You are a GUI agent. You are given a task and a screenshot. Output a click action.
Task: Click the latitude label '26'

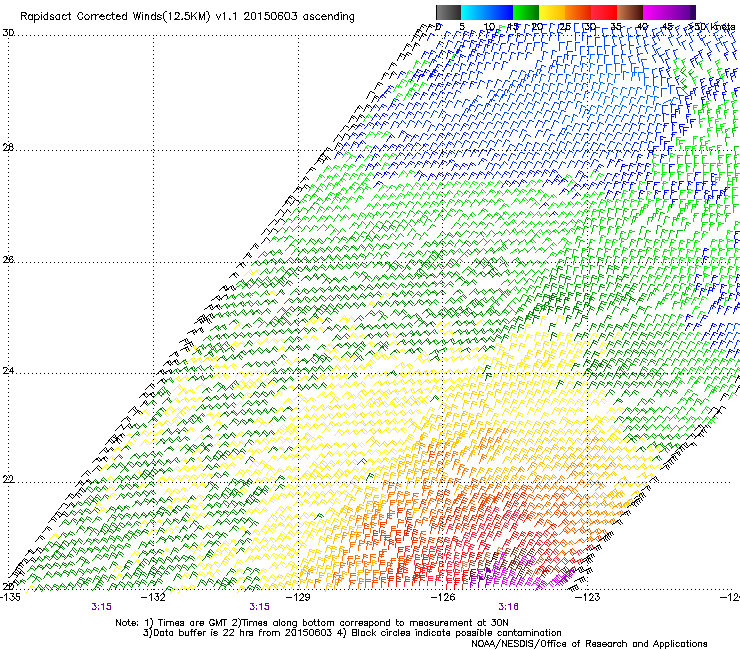point(8,260)
